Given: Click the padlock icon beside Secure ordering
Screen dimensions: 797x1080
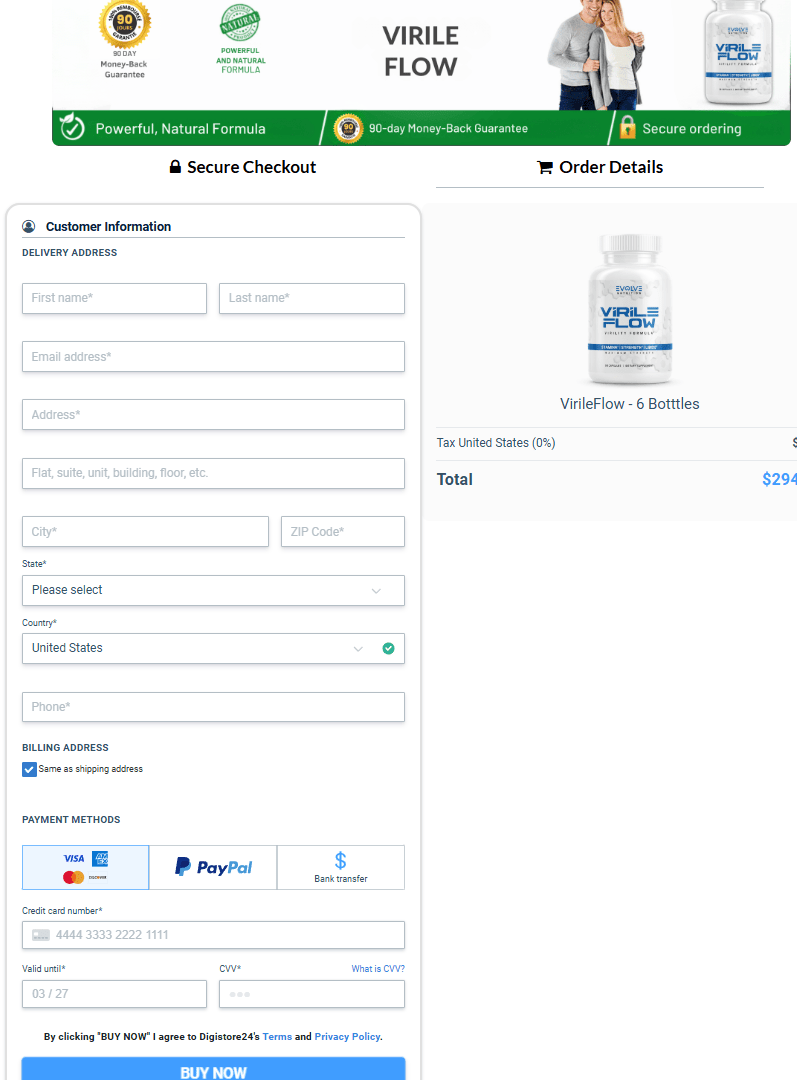Looking at the screenshot, I should 628,127.
